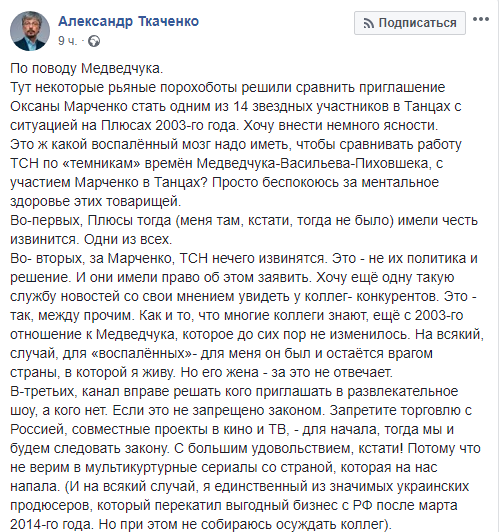Screen dimensions: 499x532
Task: Open the three-dot post options menu
Action: pyautogui.click(x=481, y=19)
